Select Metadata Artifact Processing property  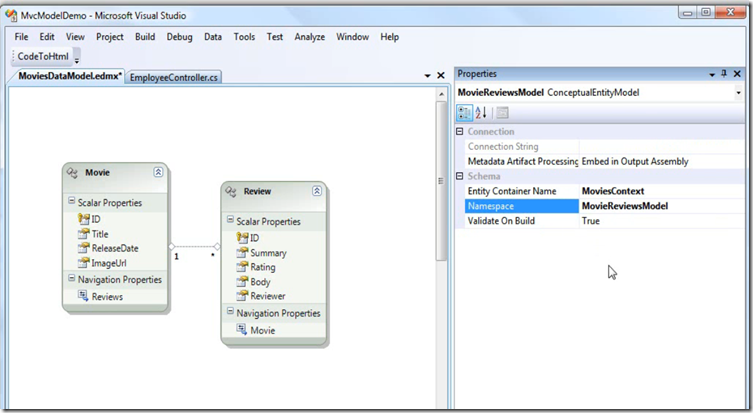click(604, 161)
